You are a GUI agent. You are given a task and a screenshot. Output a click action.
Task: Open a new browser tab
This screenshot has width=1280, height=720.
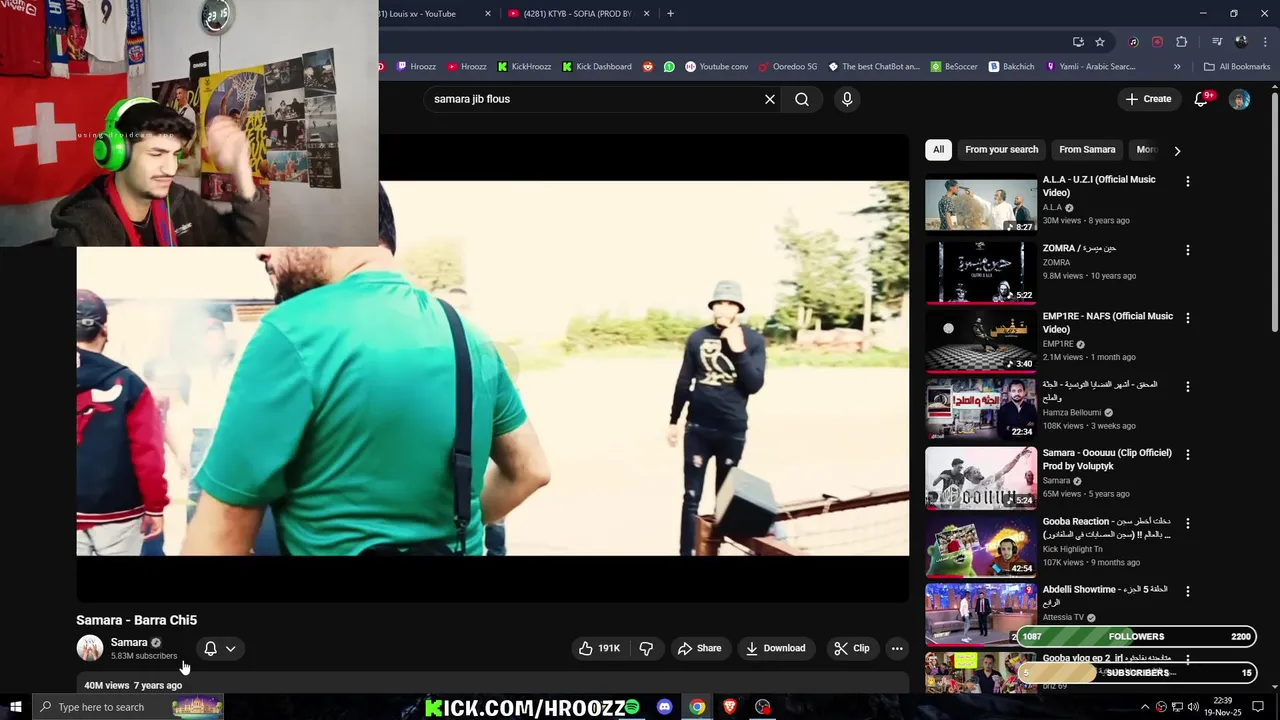(x=670, y=14)
